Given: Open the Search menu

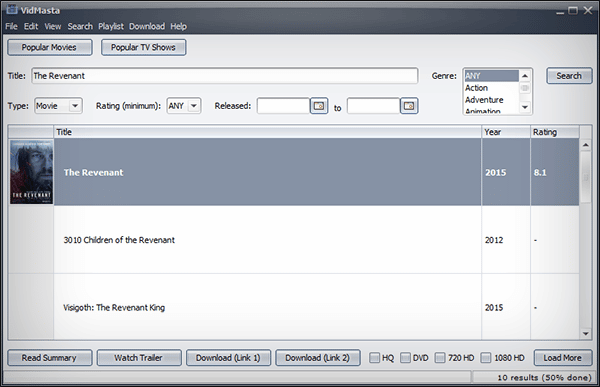Looking at the screenshot, I should (80, 26).
